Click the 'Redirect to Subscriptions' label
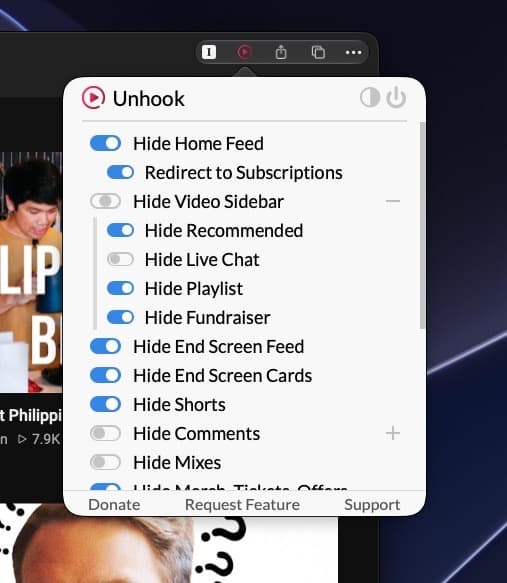The width and height of the screenshot is (507, 583). click(244, 173)
